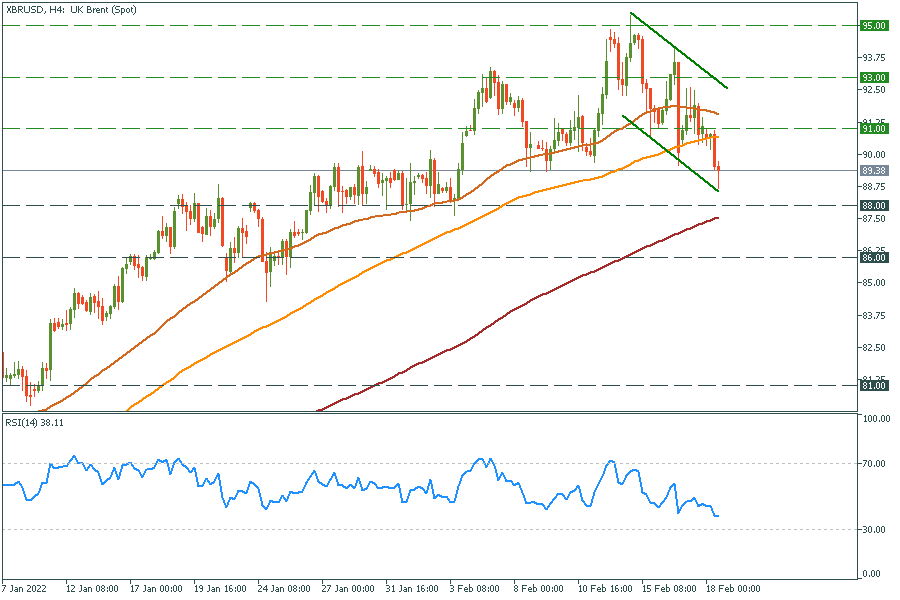This screenshot has height=600, width=900.
Task: Click the 86.00 support level label
Action: click(874, 257)
